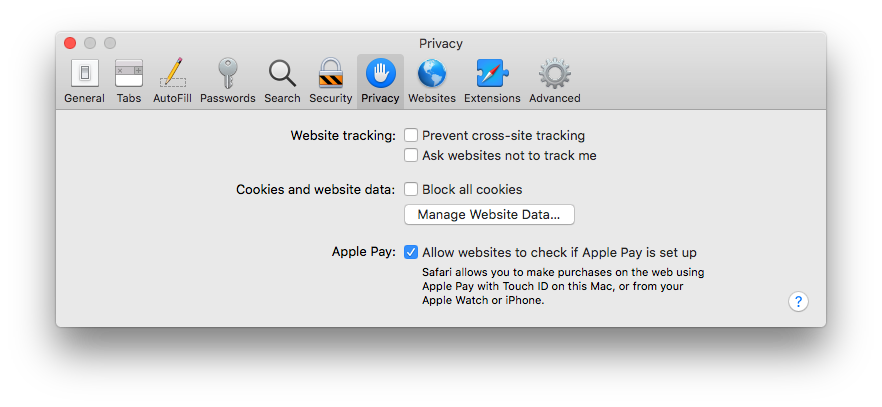Open AutoFill pencil icon pane
This screenshot has height=407, width=882.
[x=172, y=73]
